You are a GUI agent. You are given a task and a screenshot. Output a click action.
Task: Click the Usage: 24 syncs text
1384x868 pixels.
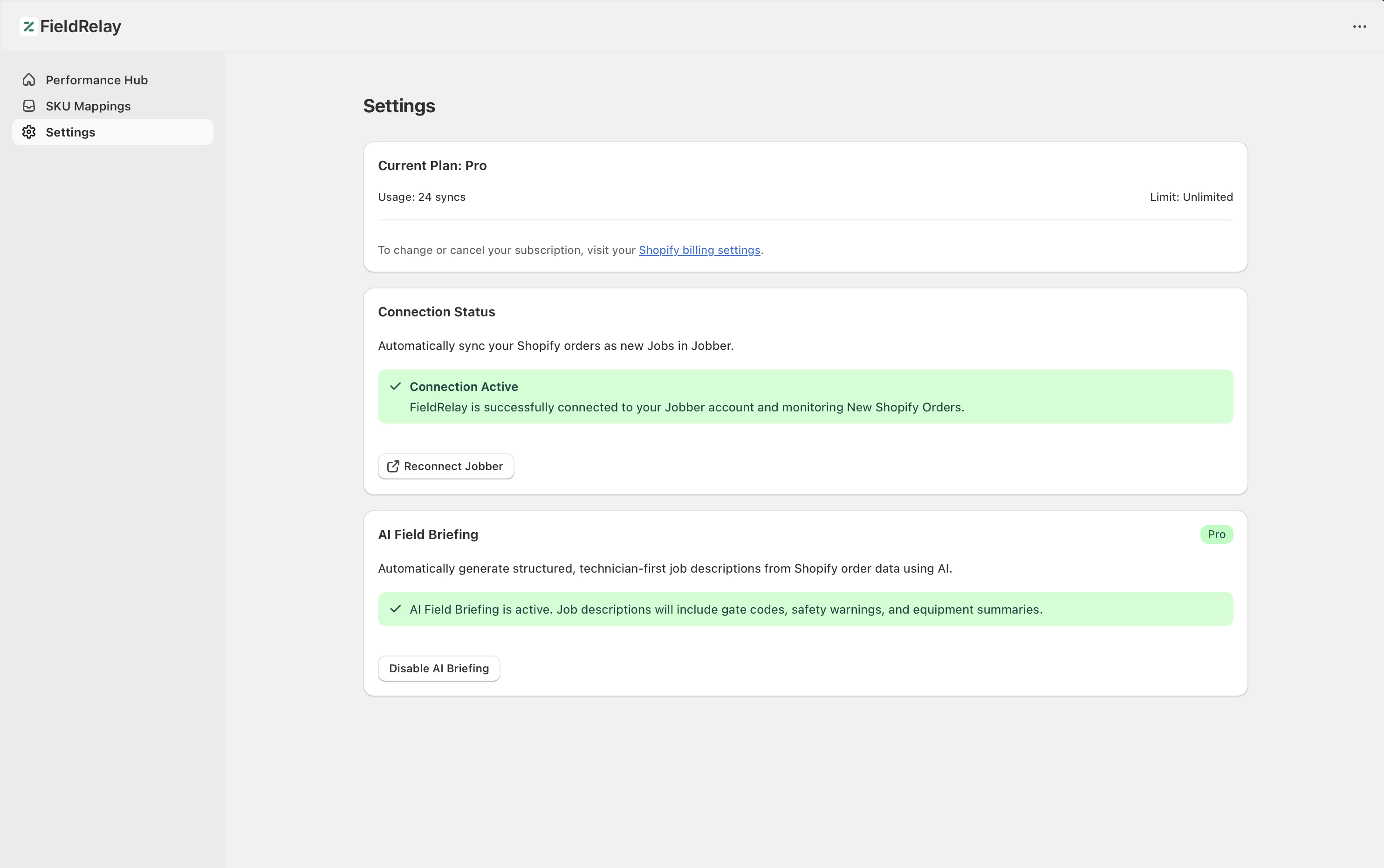pyautogui.click(x=421, y=196)
